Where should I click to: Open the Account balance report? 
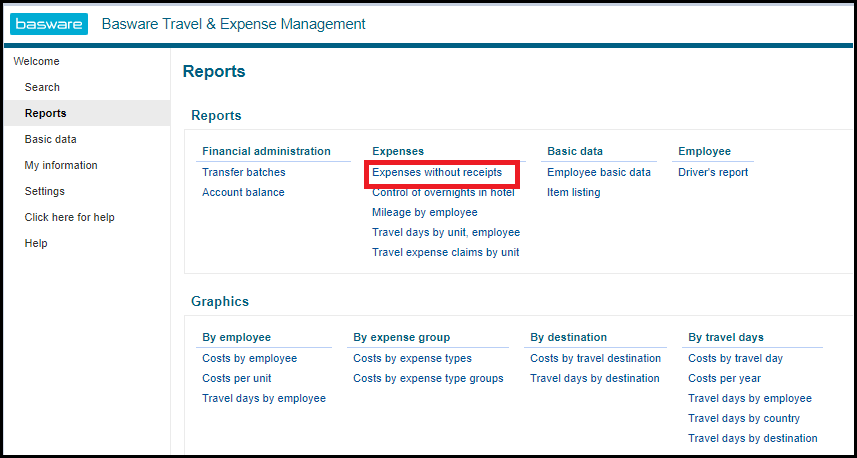243,192
